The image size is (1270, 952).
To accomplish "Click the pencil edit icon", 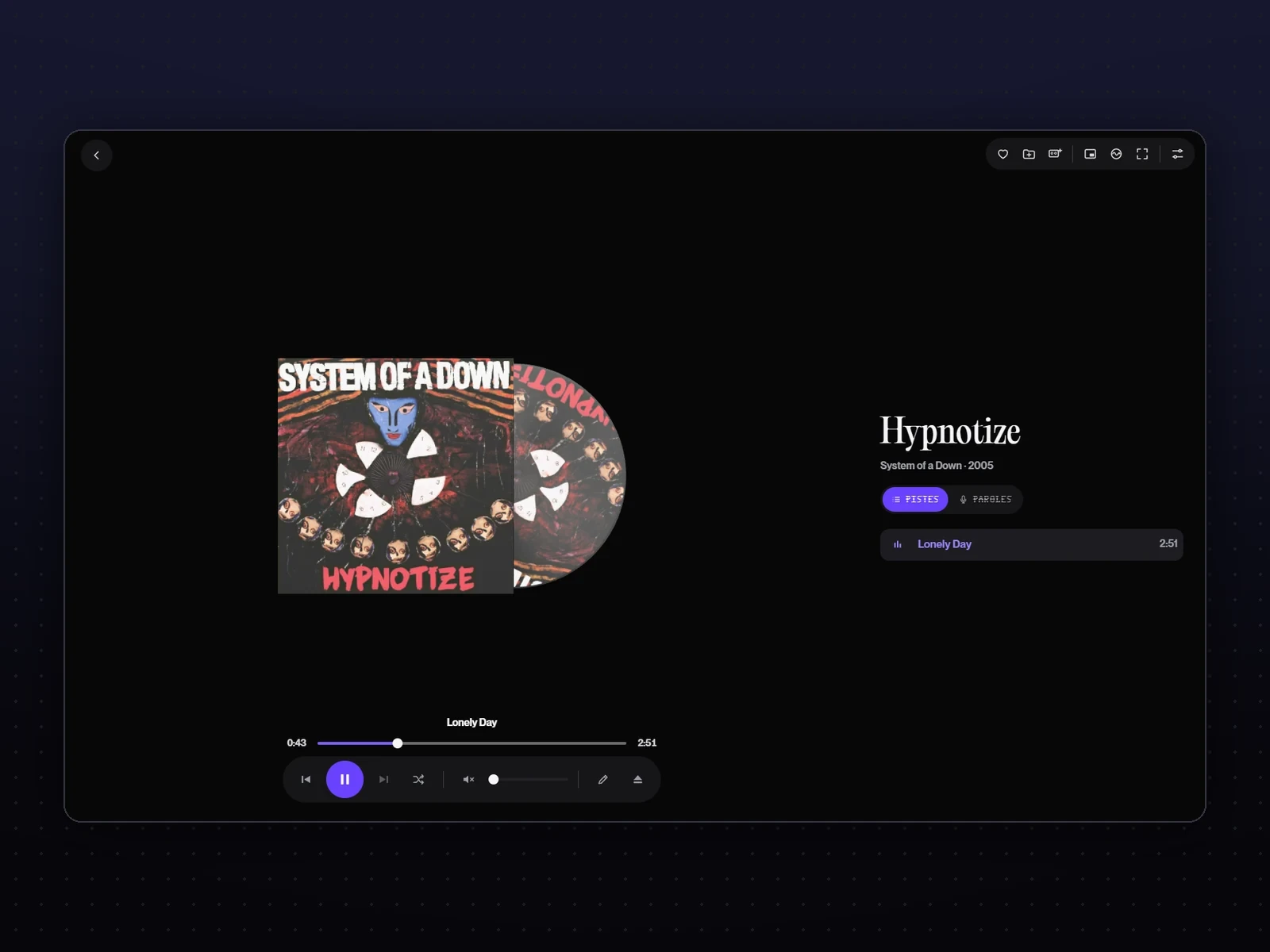I will 603,780.
